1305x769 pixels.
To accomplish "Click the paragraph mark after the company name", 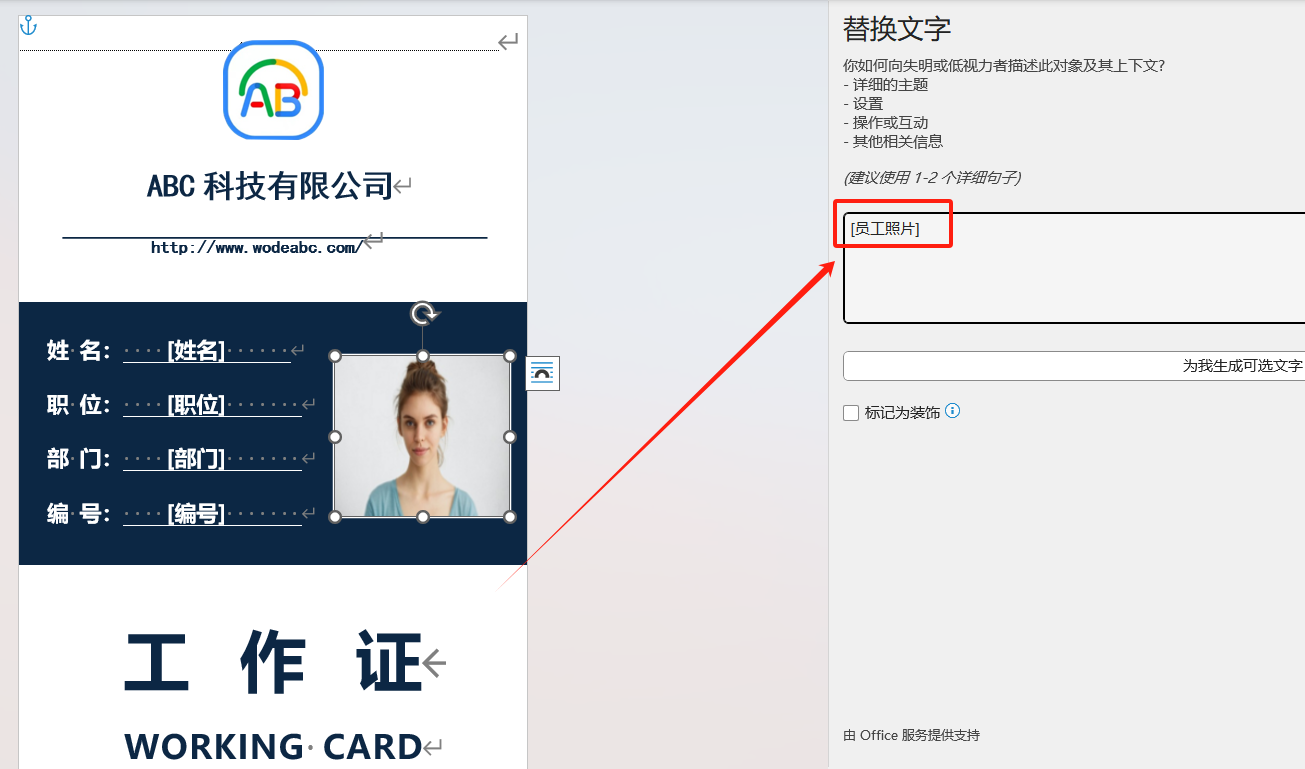I will [x=401, y=187].
